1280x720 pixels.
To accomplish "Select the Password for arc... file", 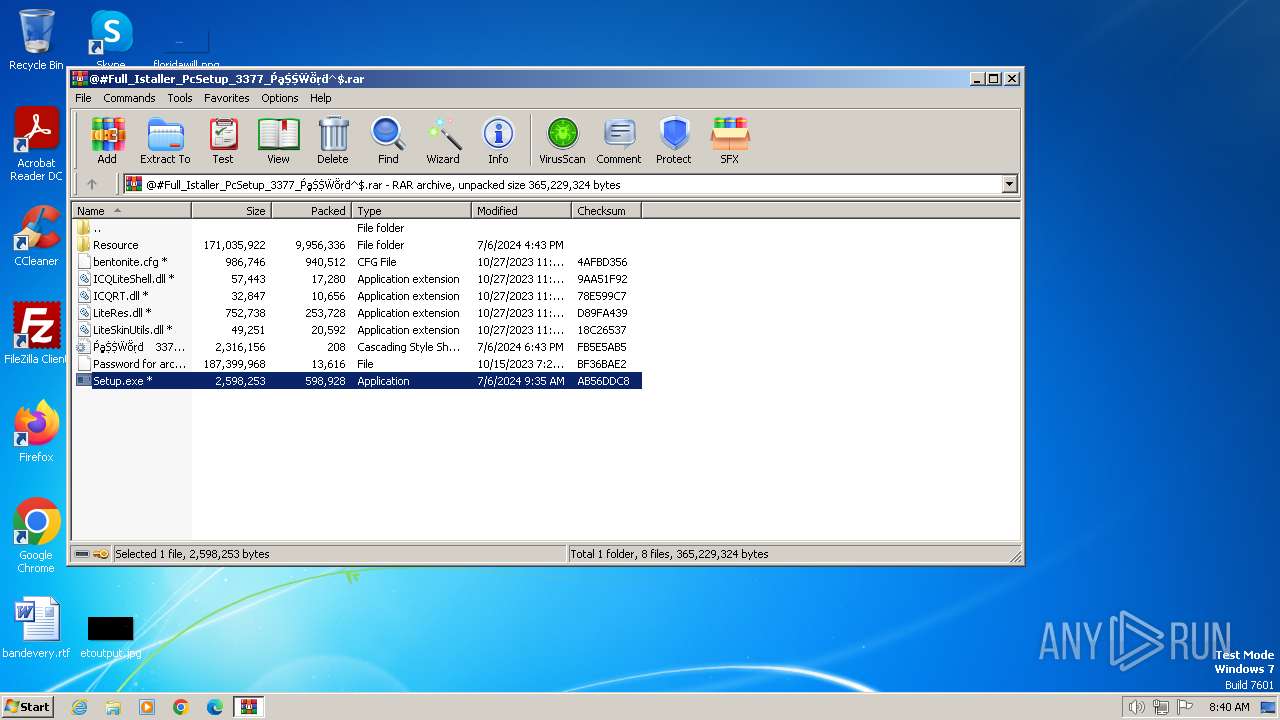I will point(358,364).
